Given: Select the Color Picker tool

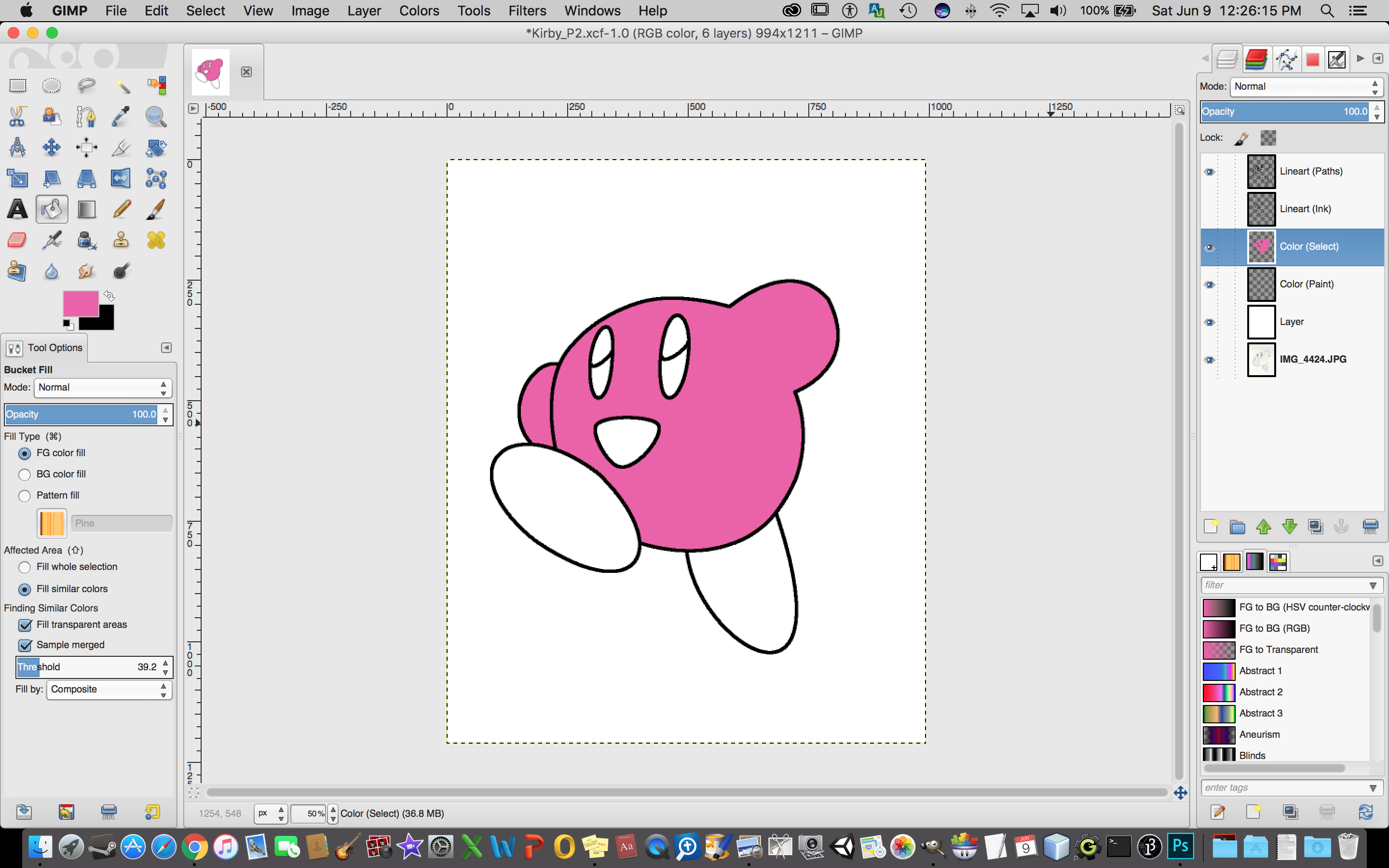Looking at the screenshot, I should tap(121, 117).
